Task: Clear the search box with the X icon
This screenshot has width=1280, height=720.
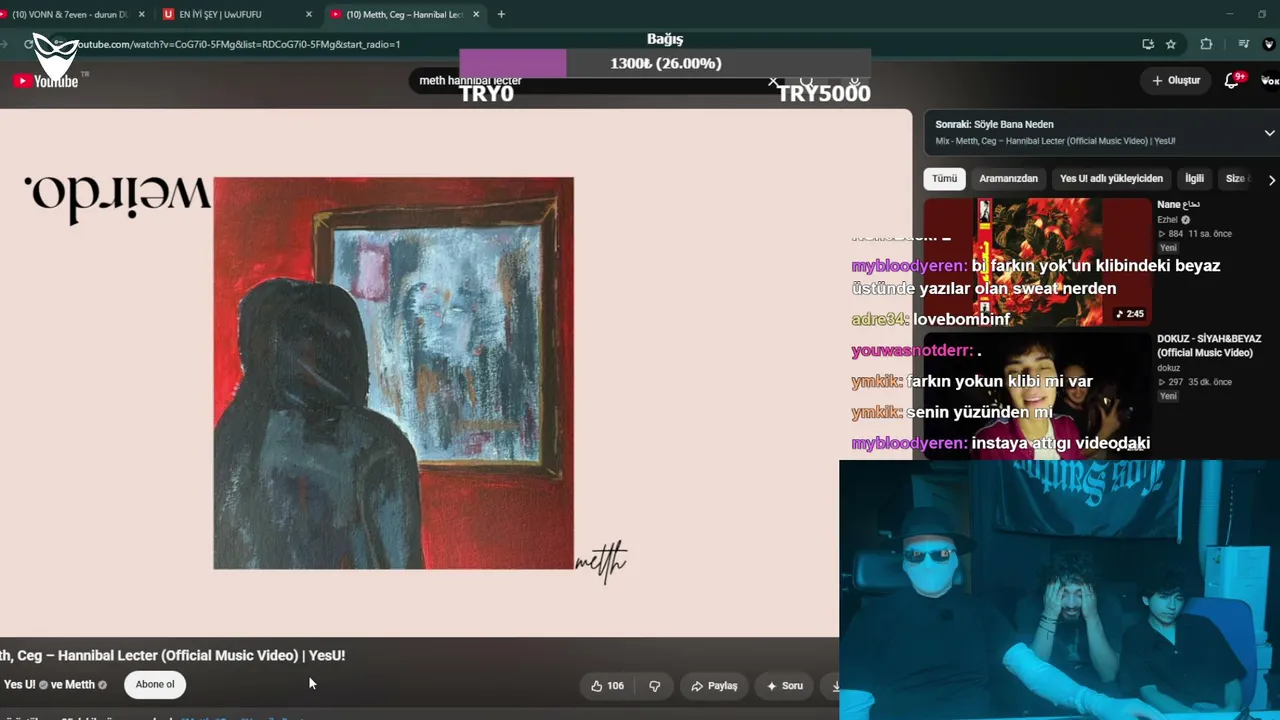Action: tap(773, 81)
